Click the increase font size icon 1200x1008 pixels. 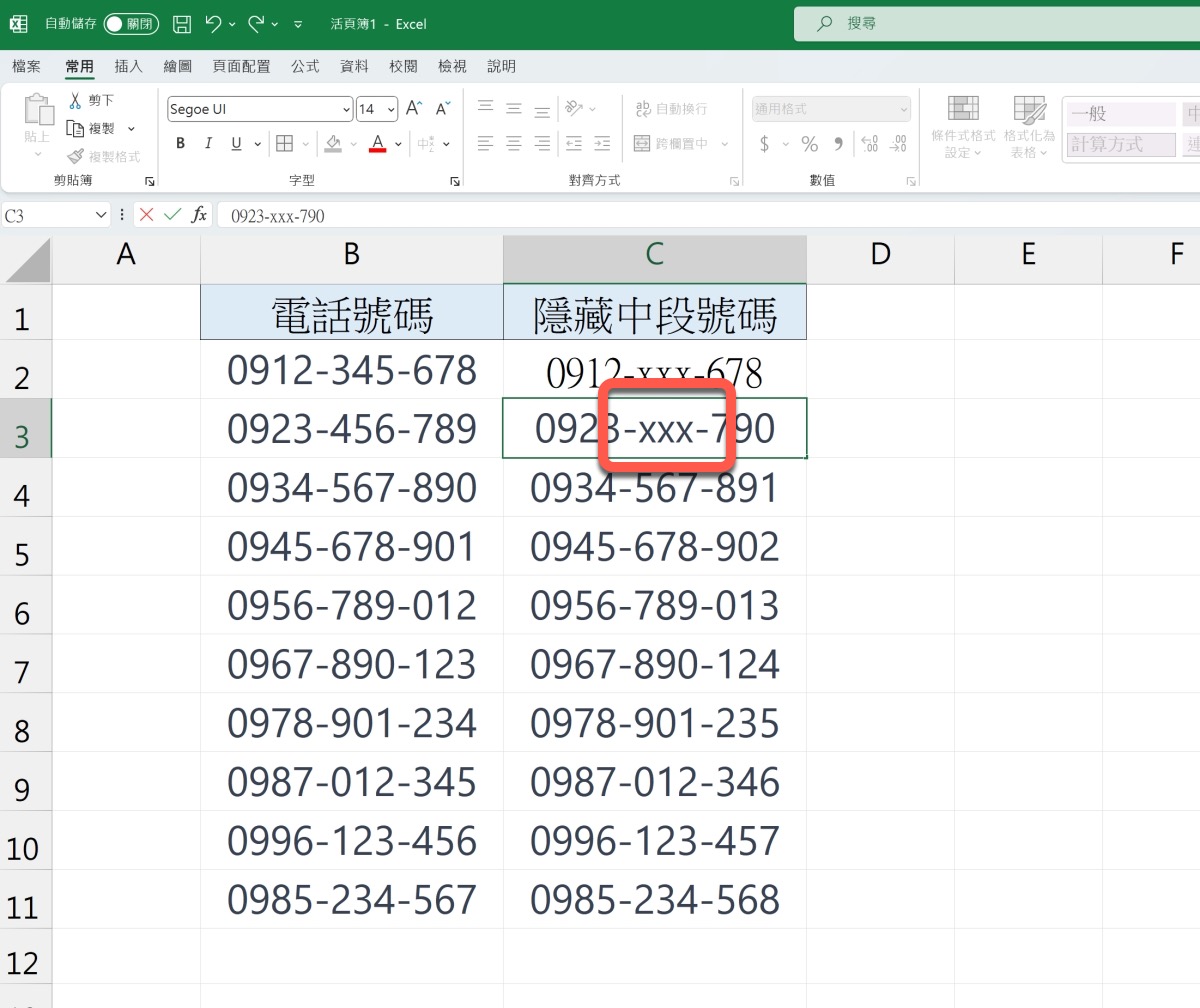(x=414, y=109)
